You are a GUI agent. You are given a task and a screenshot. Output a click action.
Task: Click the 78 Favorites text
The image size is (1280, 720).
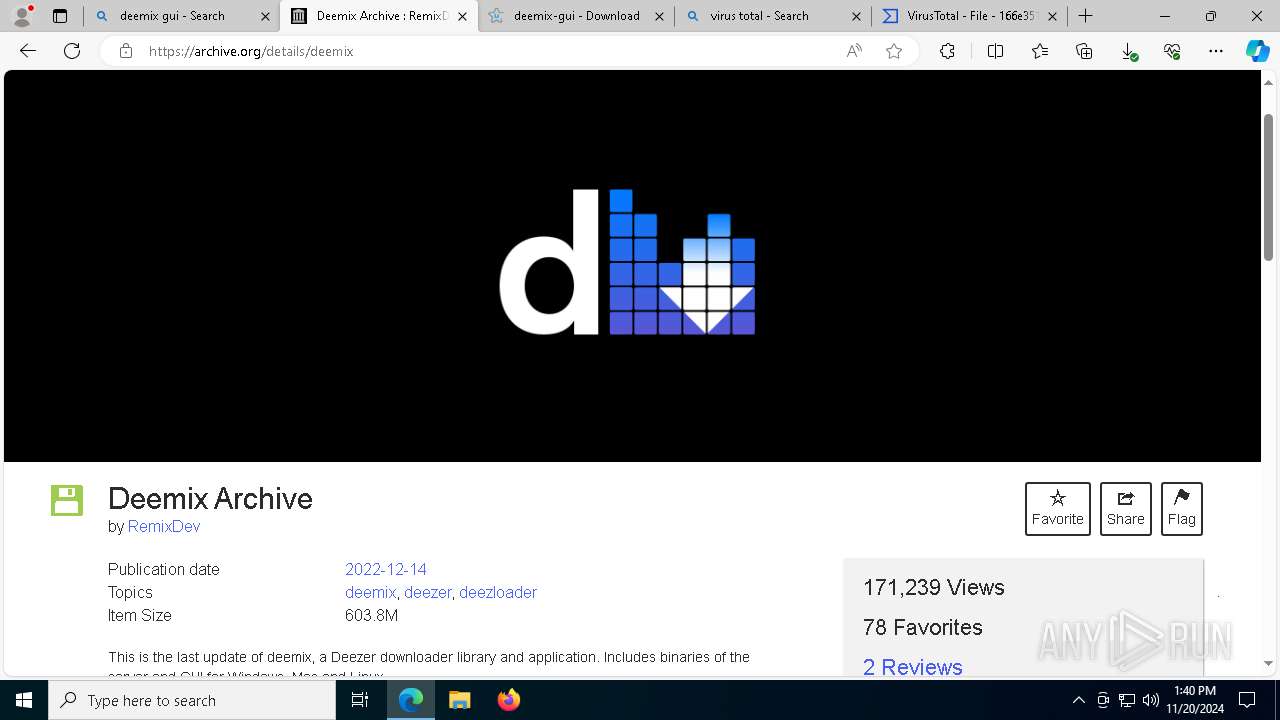point(923,627)
